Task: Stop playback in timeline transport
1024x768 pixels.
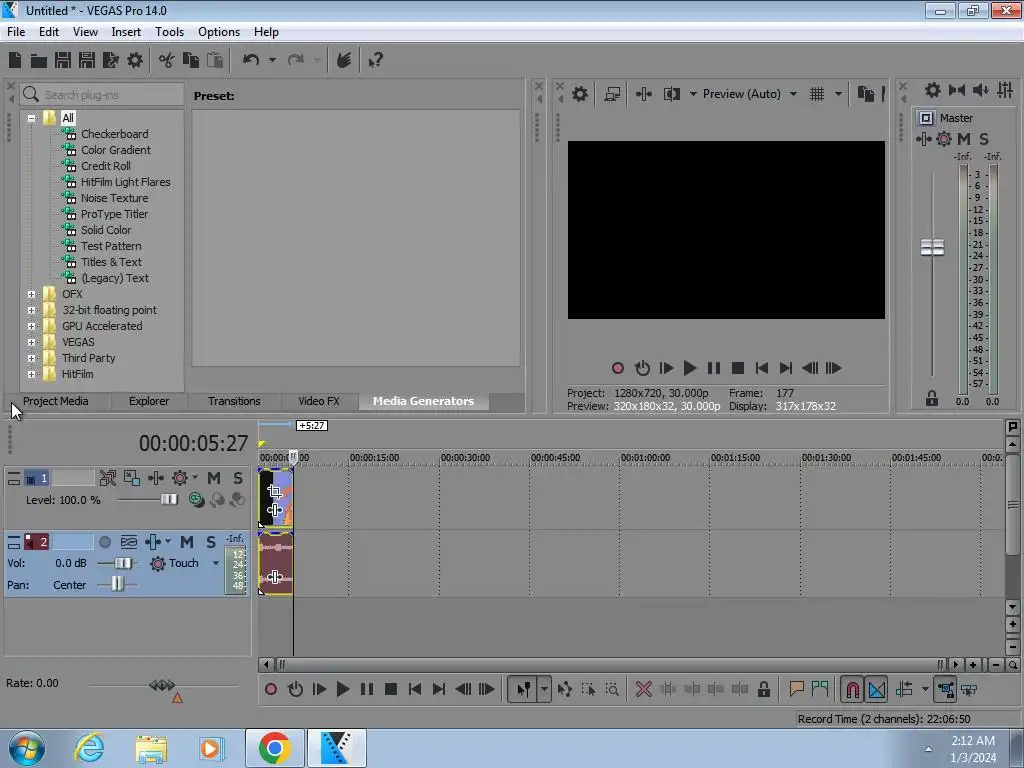Action: [x=391, y=689]
